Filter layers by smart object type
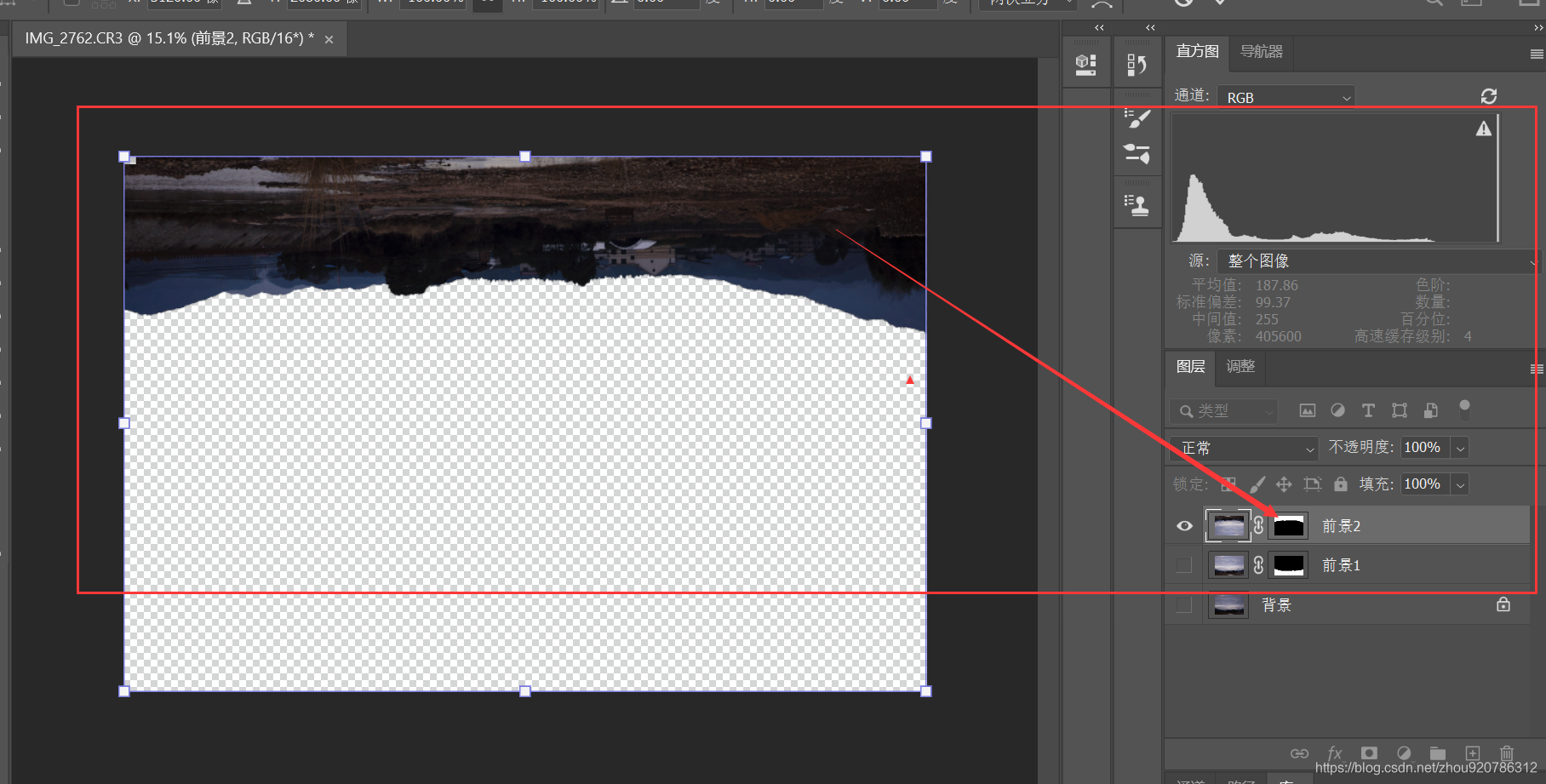Viewport: 1546px width, 784px height. pos(1431,410)
